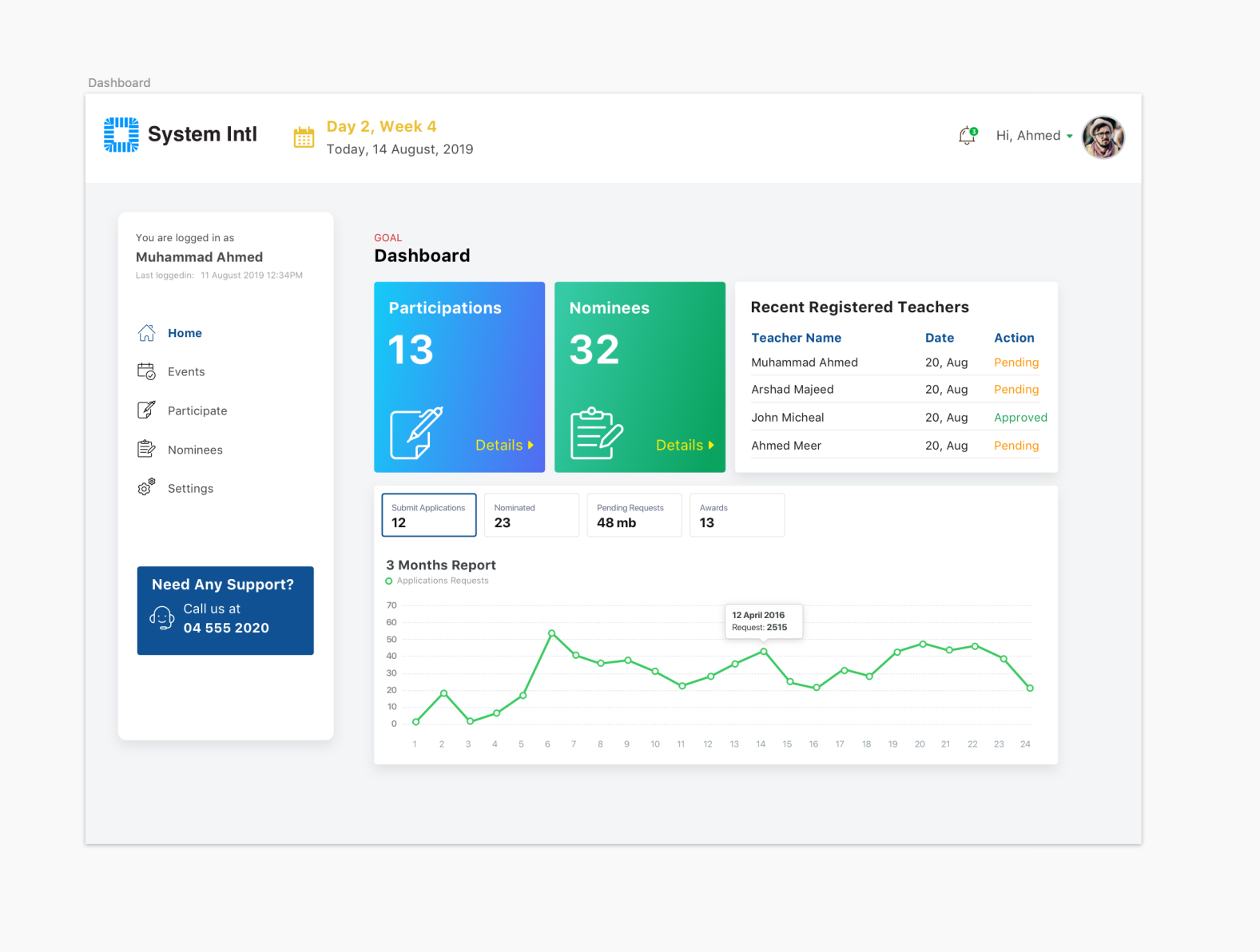Click the Participate pencil icon

[x=146, y=410]
